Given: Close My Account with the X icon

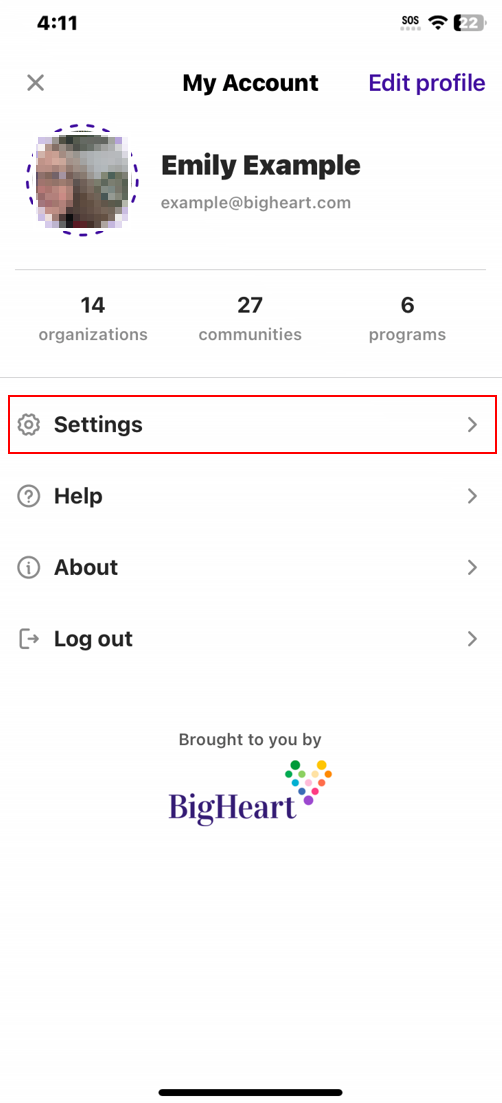Looking at the screenshot, I should [x=35, y=83].
